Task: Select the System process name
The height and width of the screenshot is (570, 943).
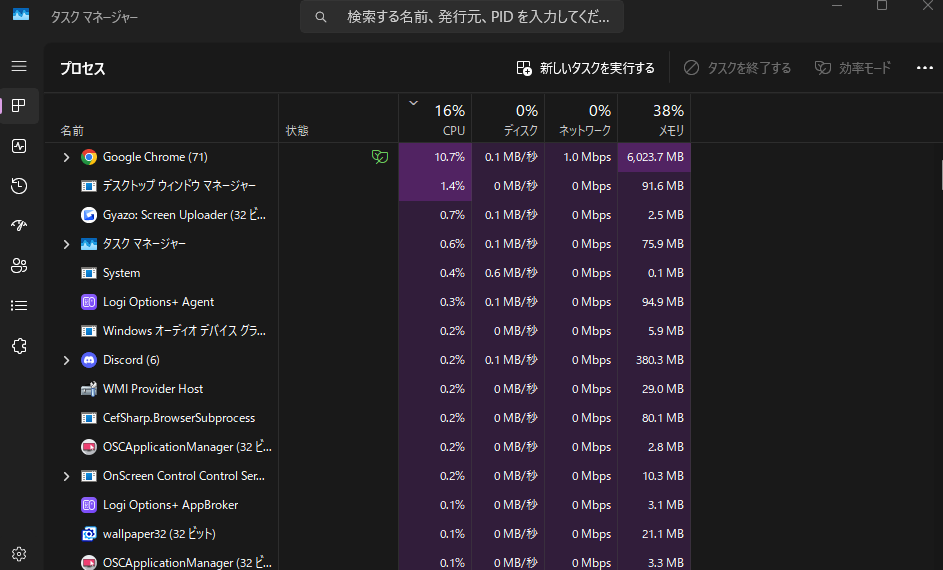Action: pos(121,273)
